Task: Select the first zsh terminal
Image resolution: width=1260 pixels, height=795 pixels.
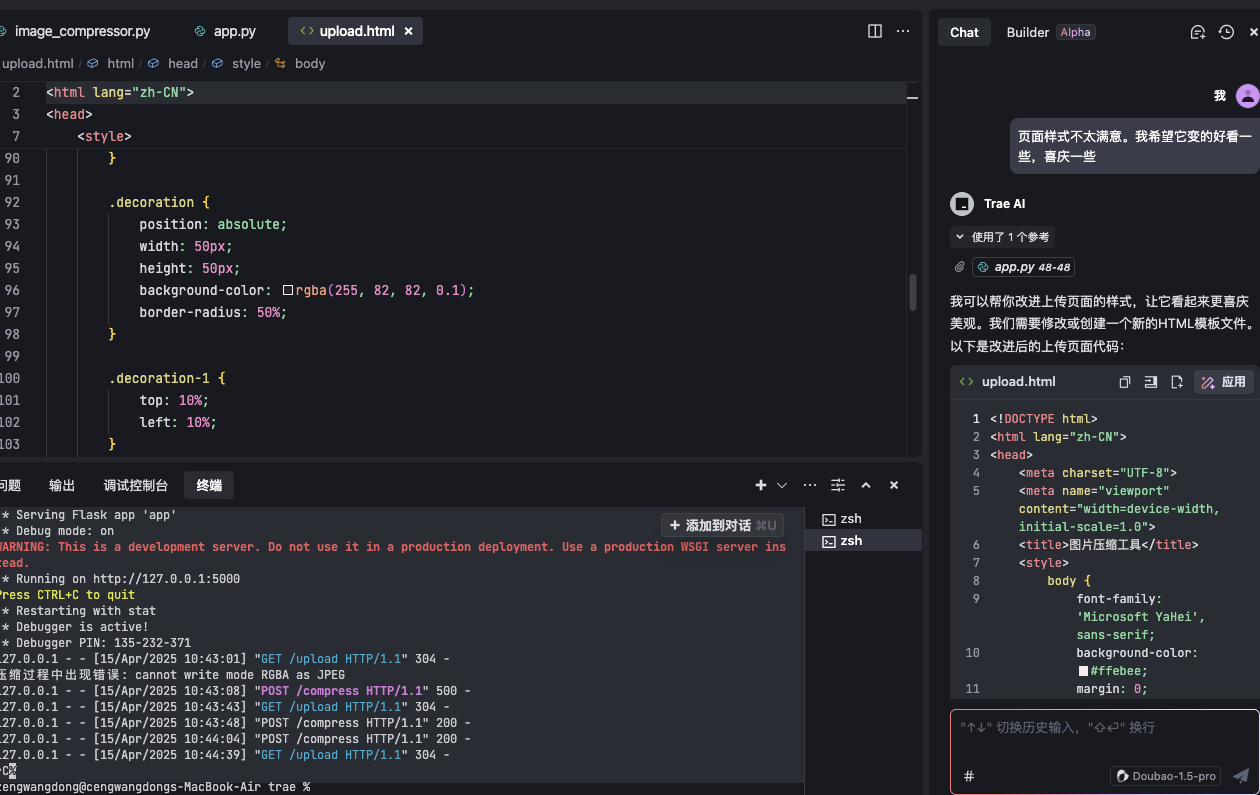Action: 863,519
